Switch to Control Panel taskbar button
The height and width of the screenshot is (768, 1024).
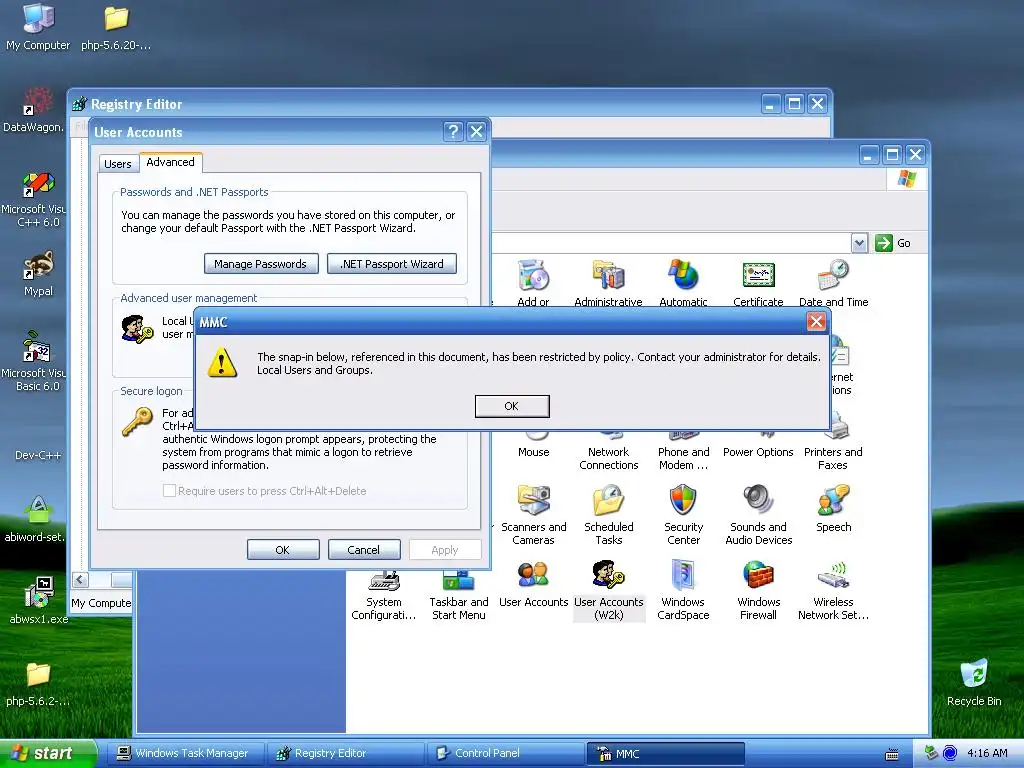pos(505,754)
